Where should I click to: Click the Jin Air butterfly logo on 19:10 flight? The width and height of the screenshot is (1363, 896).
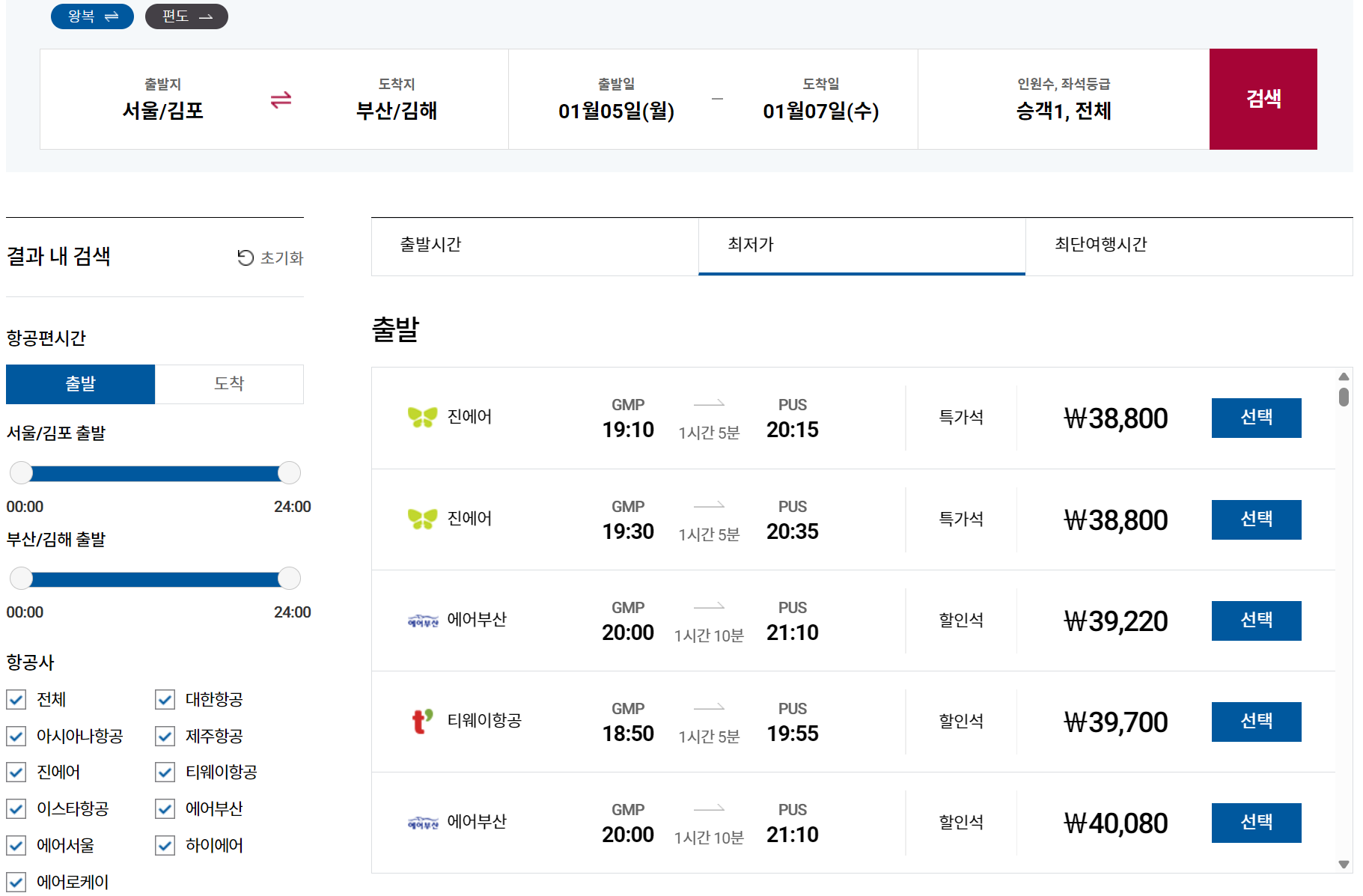(x=423, y=417)
